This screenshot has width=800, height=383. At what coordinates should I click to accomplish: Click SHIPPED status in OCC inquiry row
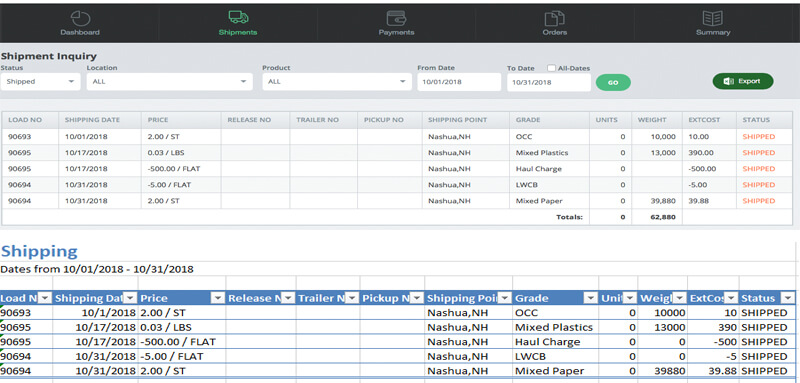coord(759,137)
